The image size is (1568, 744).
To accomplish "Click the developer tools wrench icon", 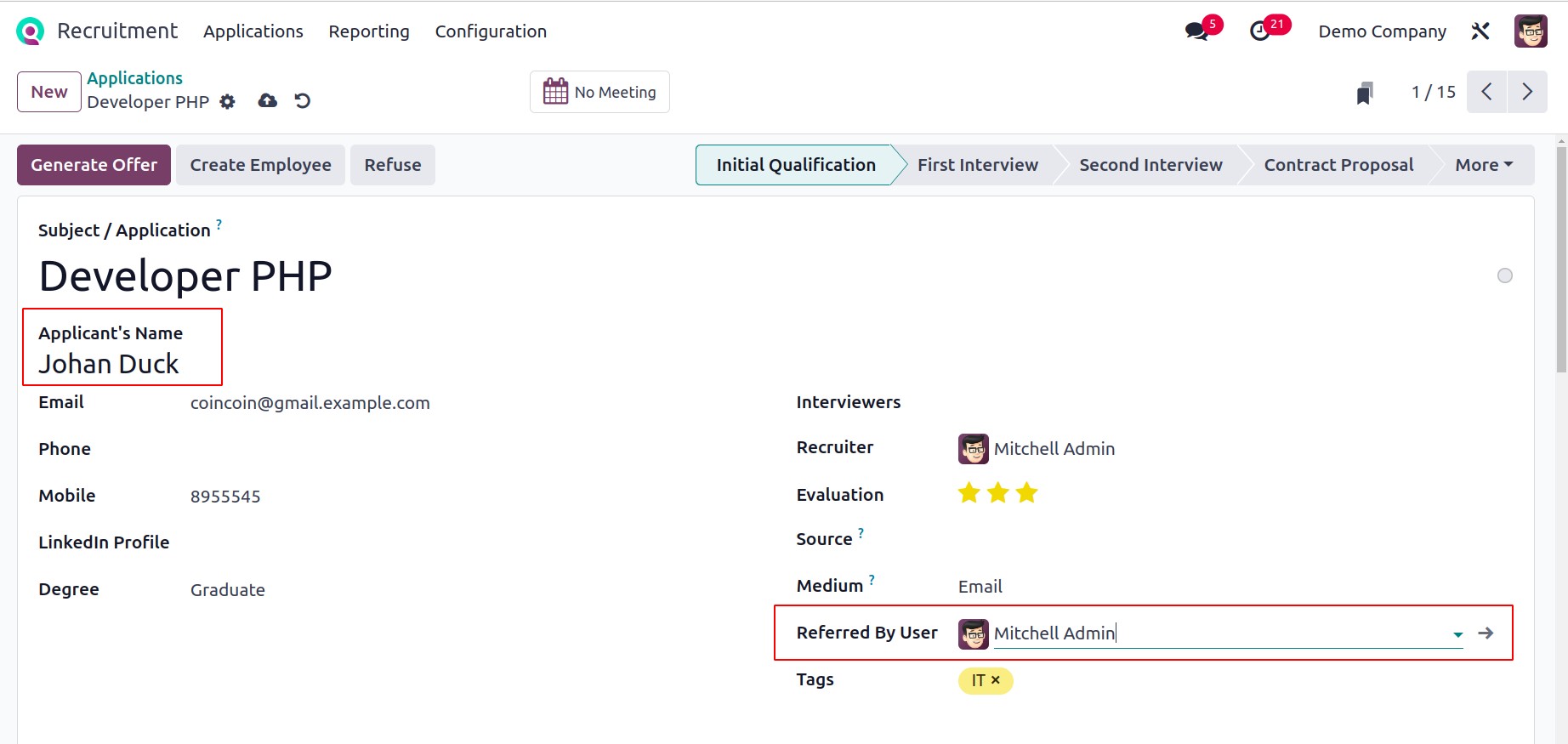I will pos(1480,31).
